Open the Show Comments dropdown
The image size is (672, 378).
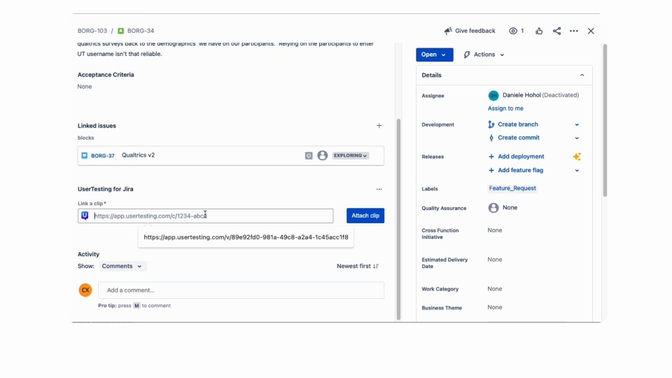point(122,266)
